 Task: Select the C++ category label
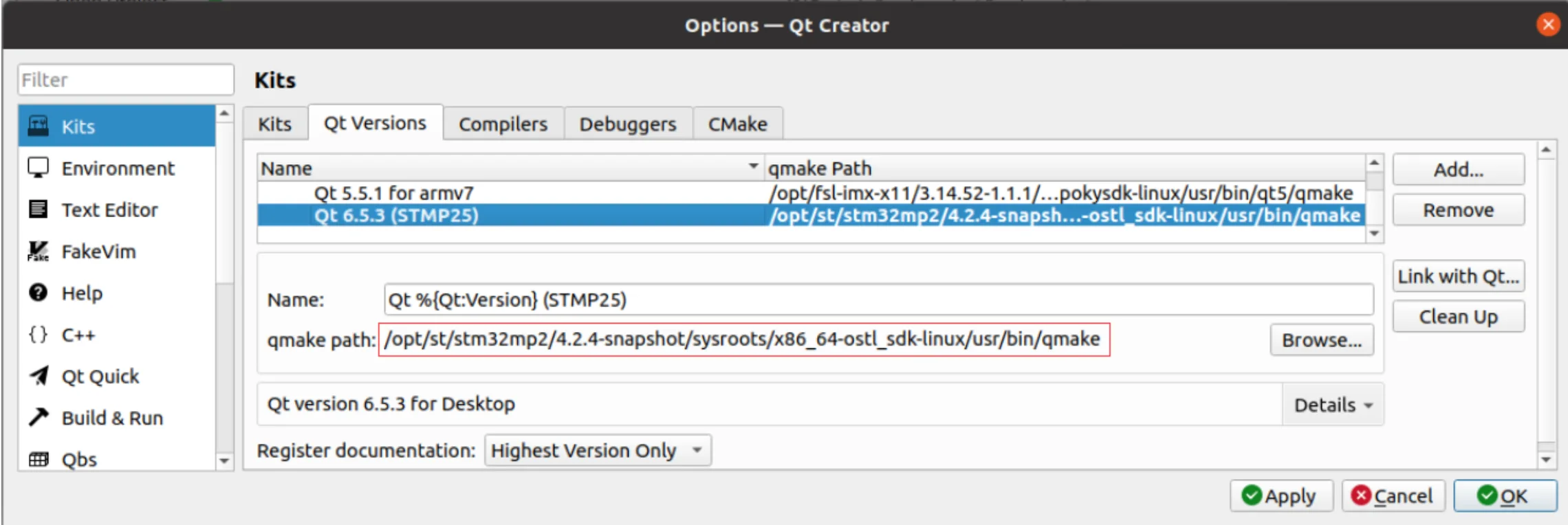pyautogui.click(x=78, y=335)
